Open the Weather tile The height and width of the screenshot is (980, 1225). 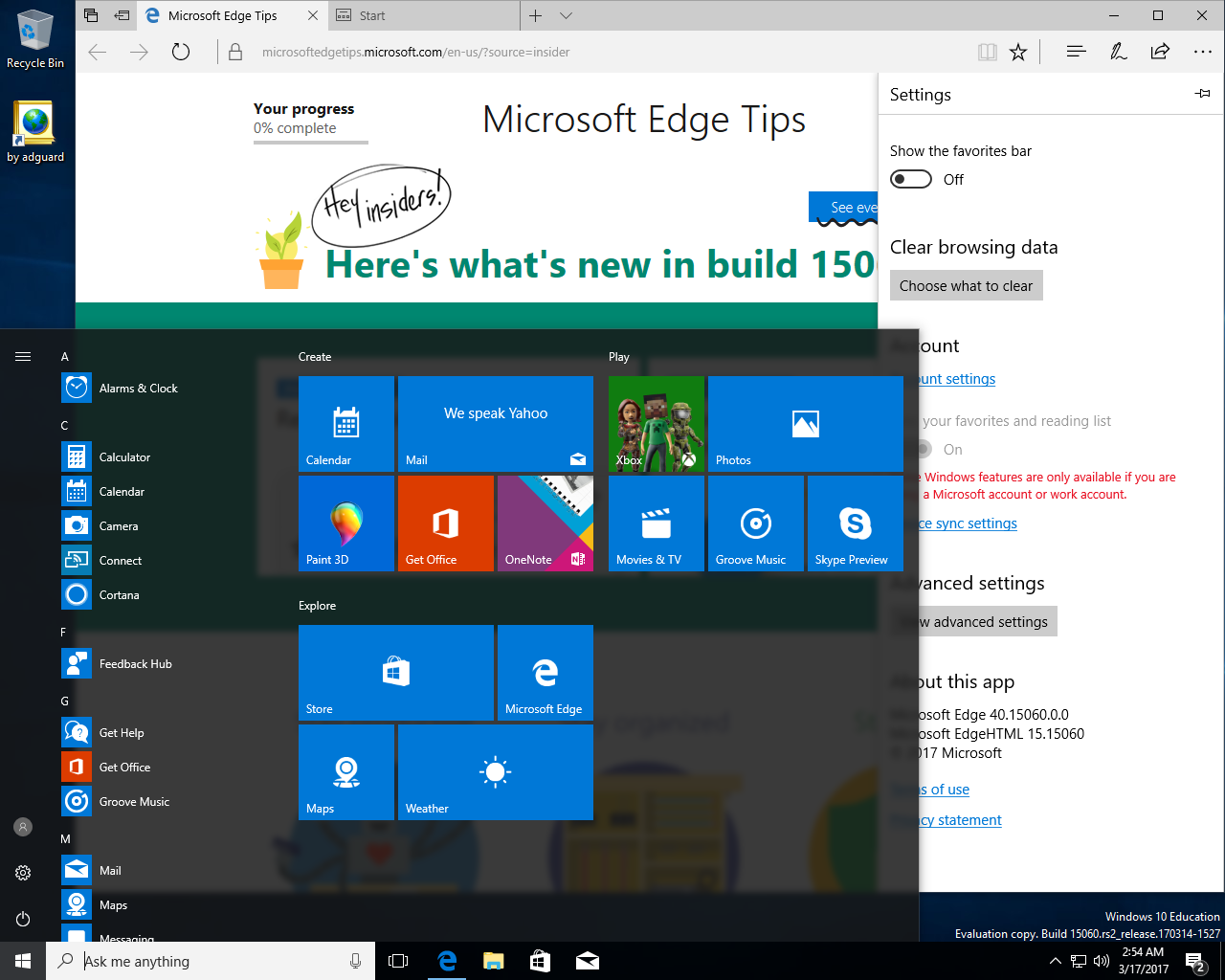[x=496, y=772]
